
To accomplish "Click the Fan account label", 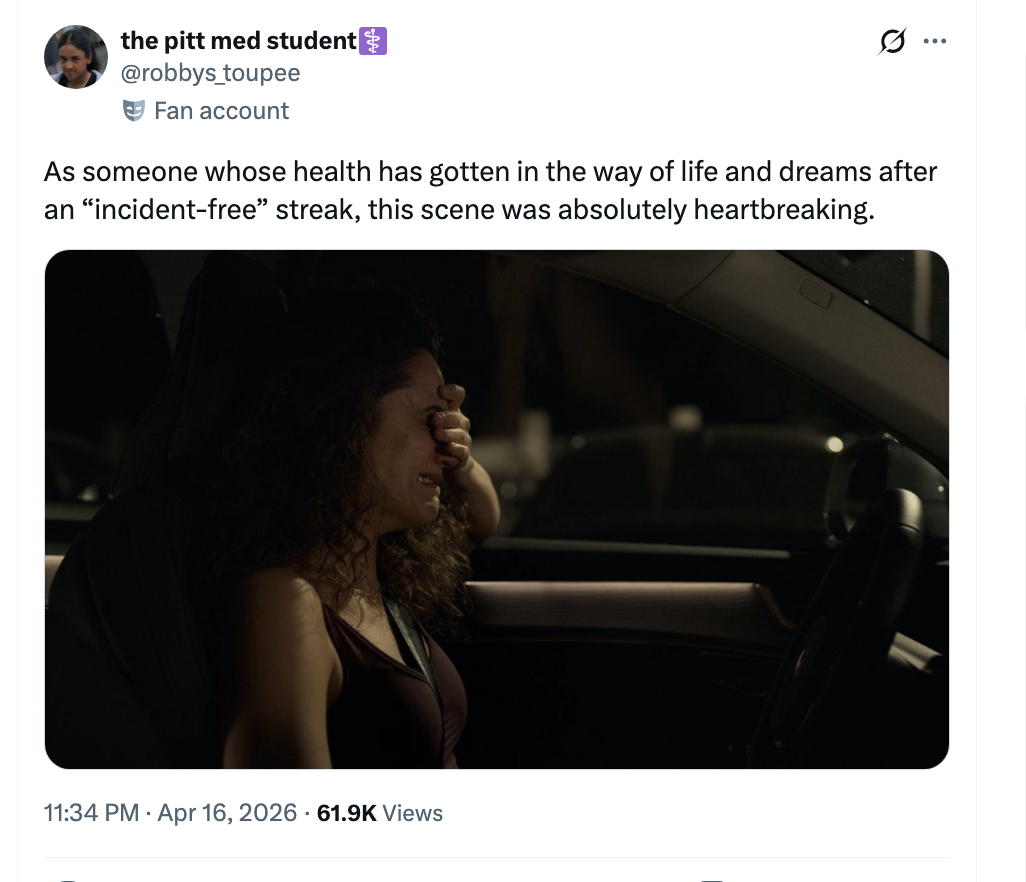I will coord(221,111).
